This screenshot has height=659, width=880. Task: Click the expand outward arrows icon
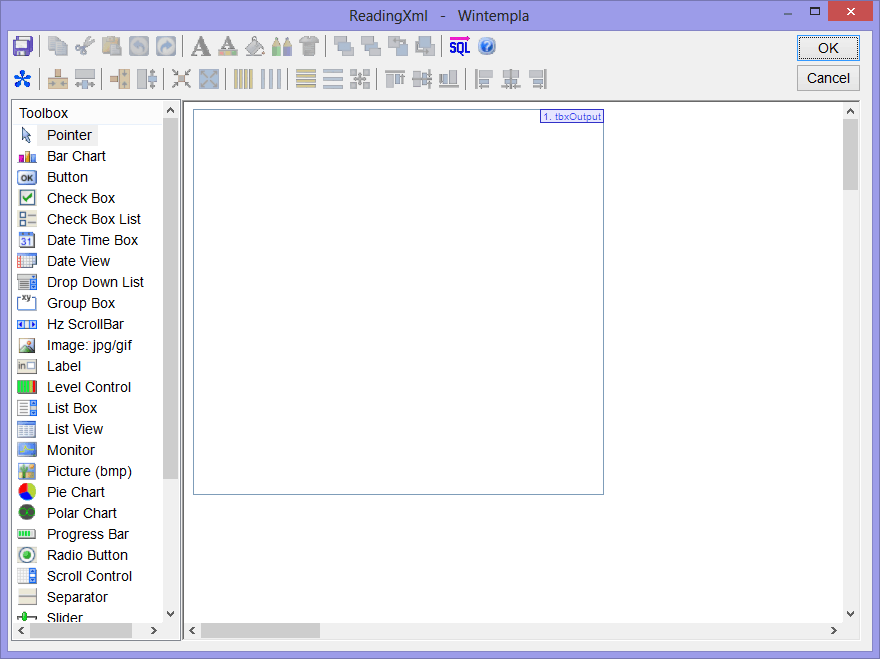click(209, 79)
